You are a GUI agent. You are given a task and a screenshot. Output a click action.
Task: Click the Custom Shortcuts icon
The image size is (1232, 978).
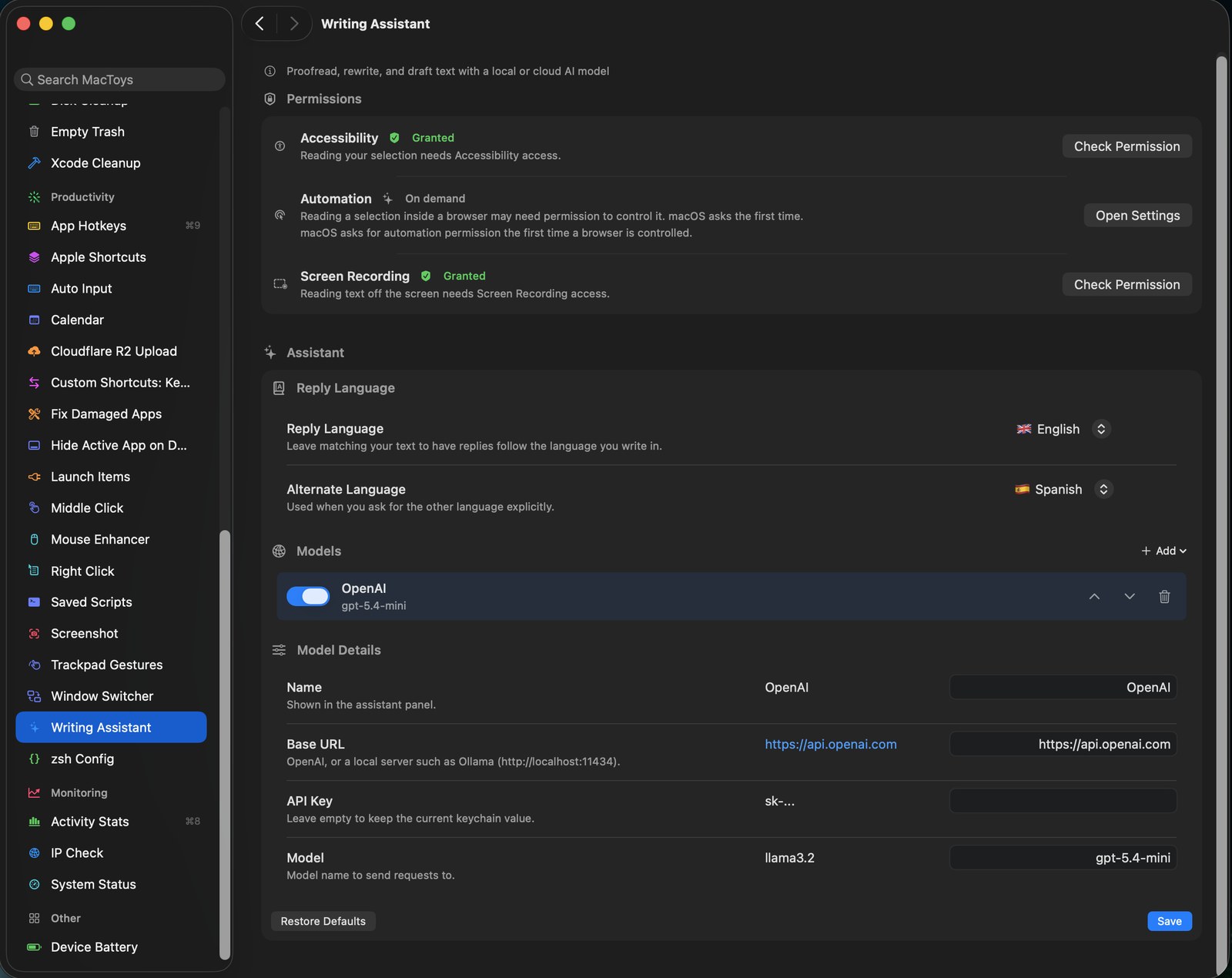pos(34,383)
